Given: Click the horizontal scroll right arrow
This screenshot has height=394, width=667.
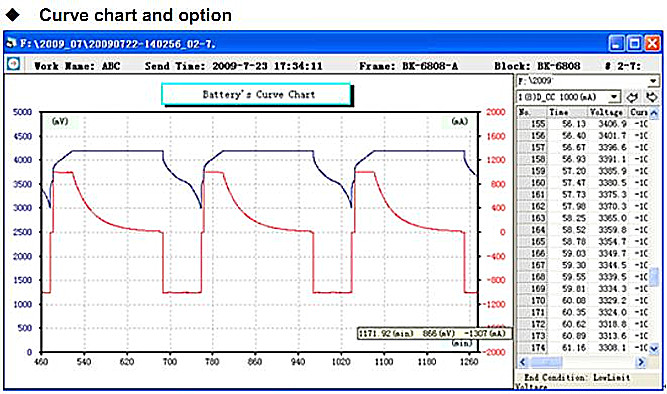Looking at the screenshot, I should click(x=640, y=363).
